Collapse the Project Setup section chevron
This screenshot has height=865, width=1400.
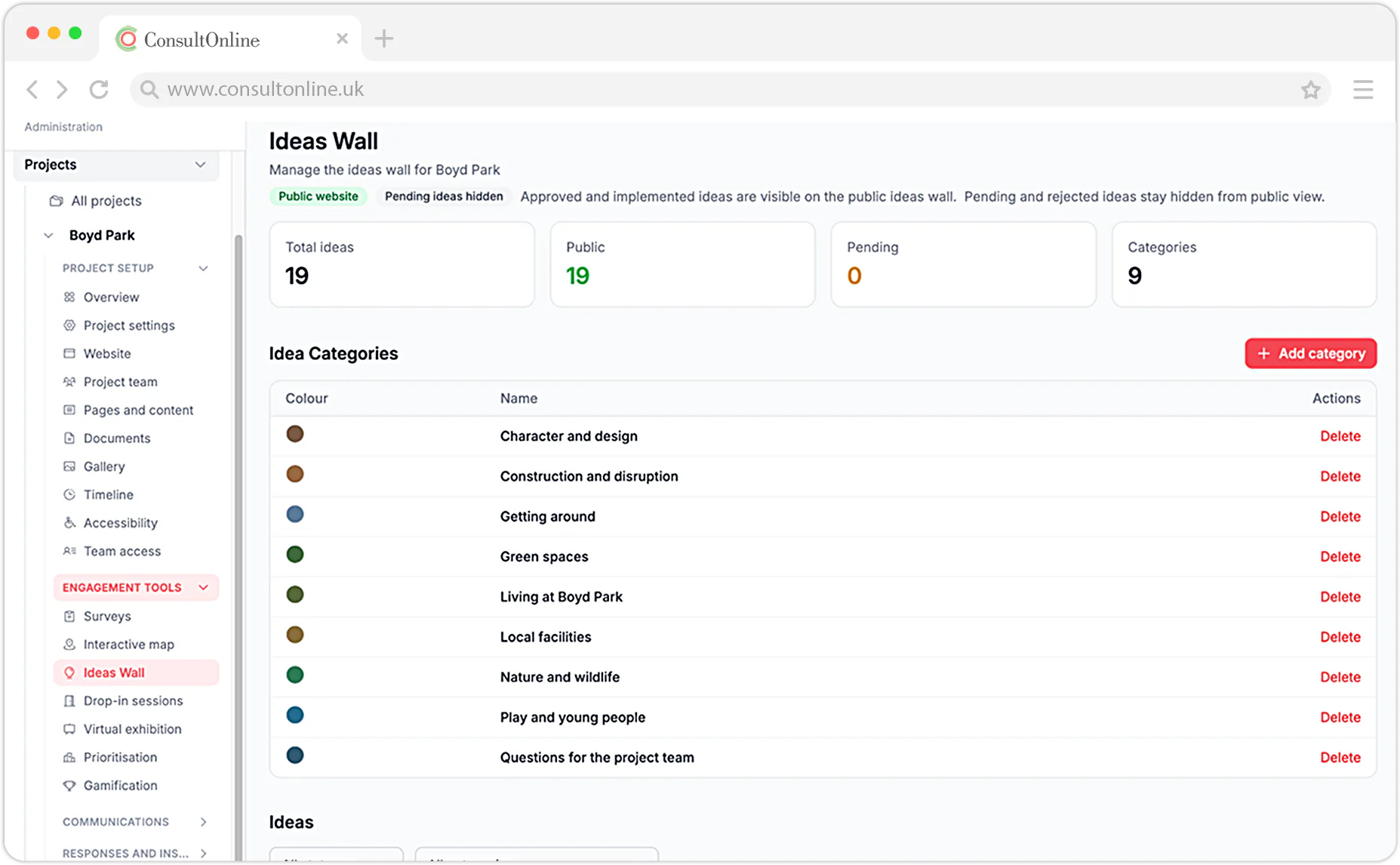pos(203,269)
